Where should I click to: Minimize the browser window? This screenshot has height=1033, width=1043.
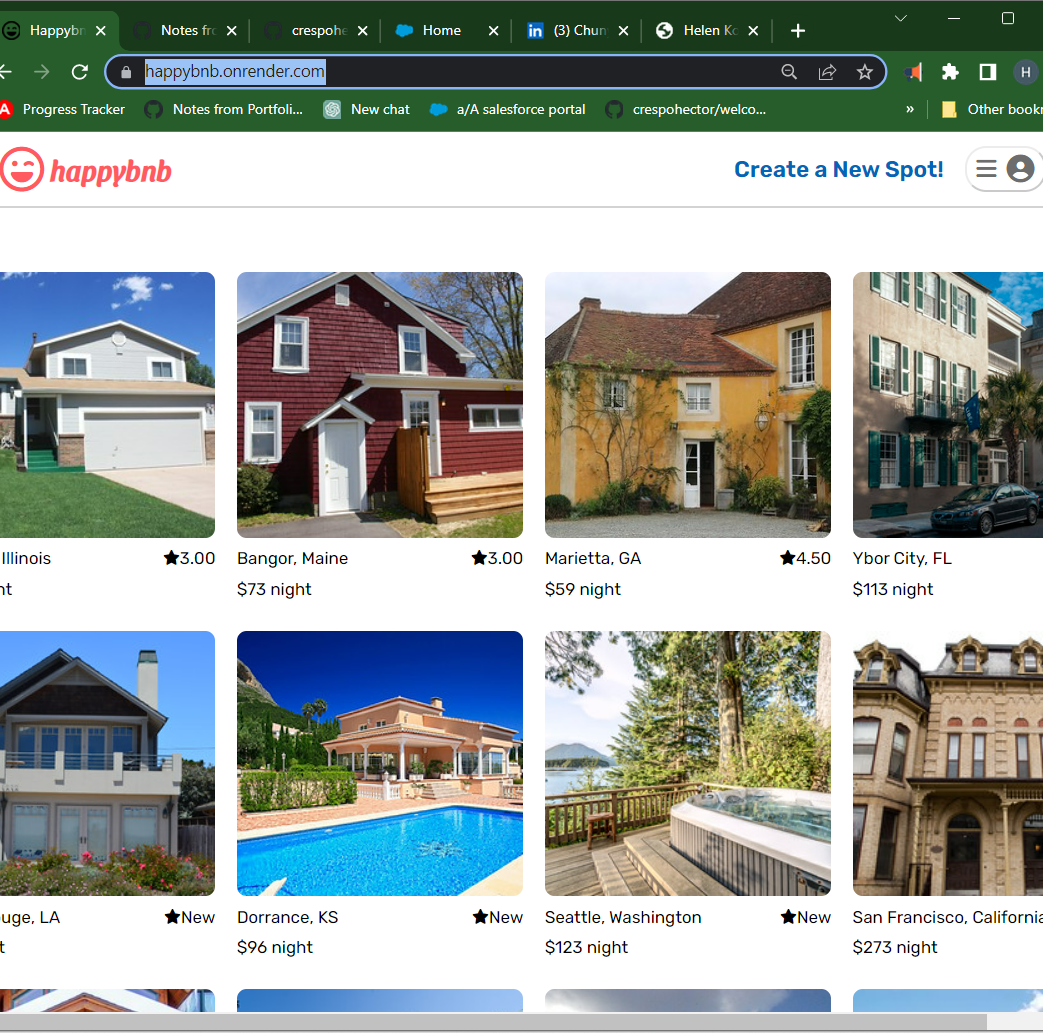coord(954,19)
